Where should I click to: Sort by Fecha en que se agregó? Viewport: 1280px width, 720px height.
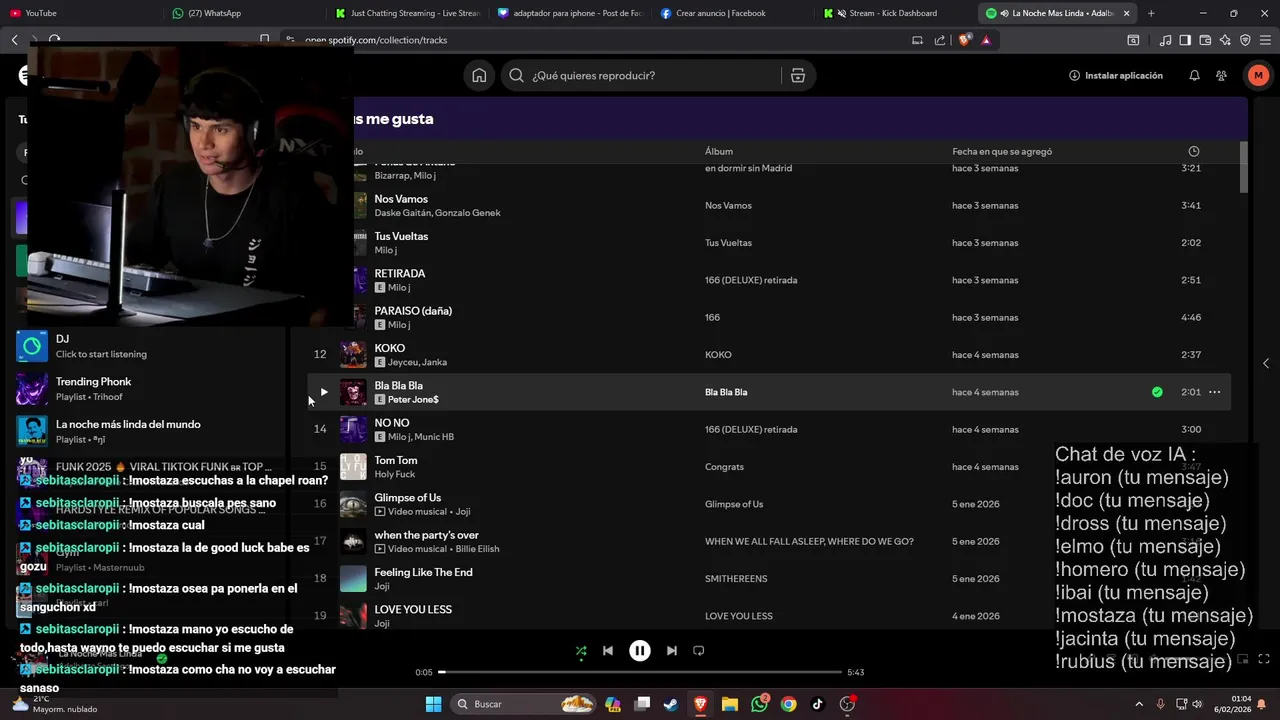click(x=1002, y=151)
